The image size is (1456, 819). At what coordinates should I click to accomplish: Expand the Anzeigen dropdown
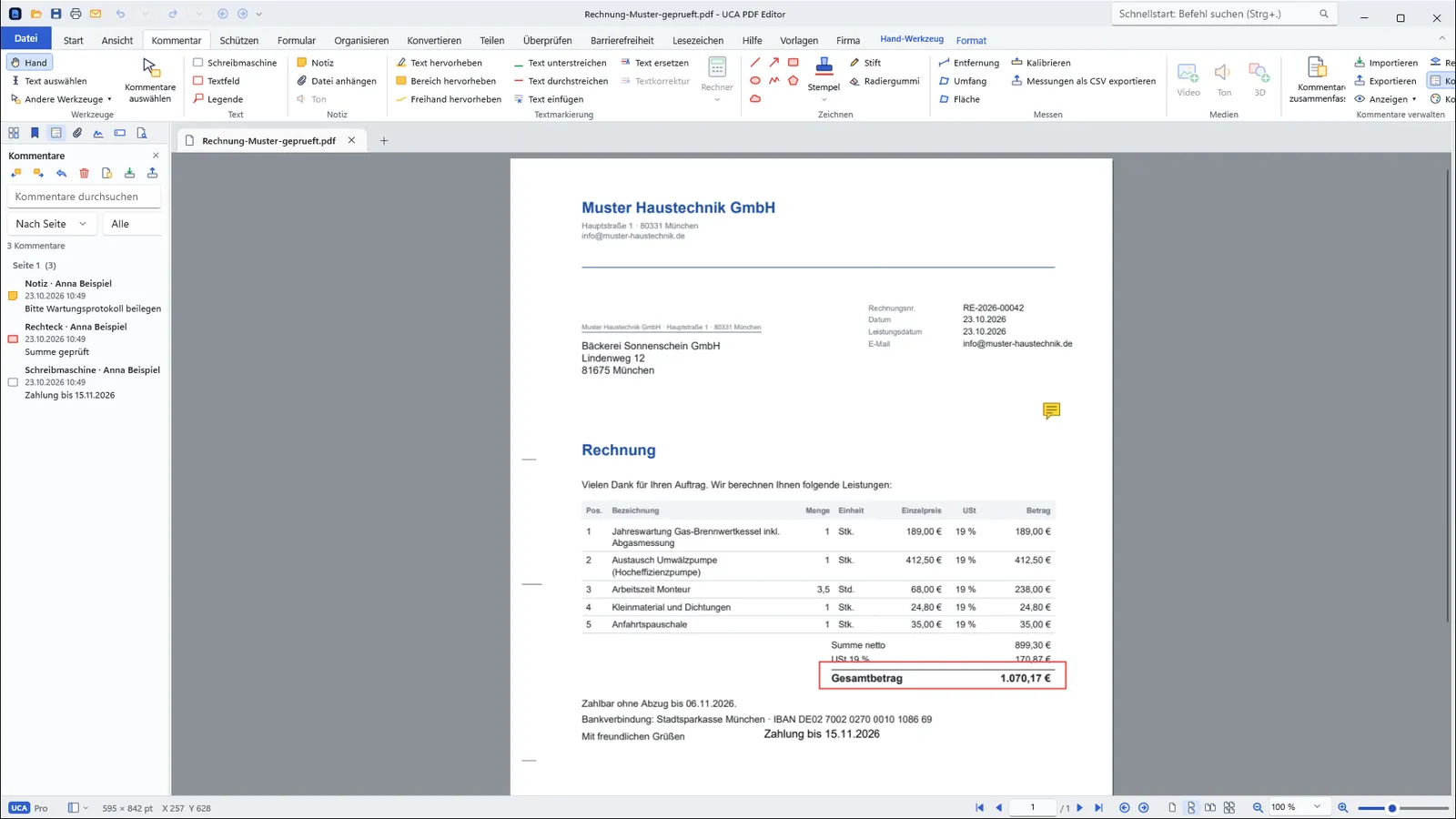(x=1386, y=99)
